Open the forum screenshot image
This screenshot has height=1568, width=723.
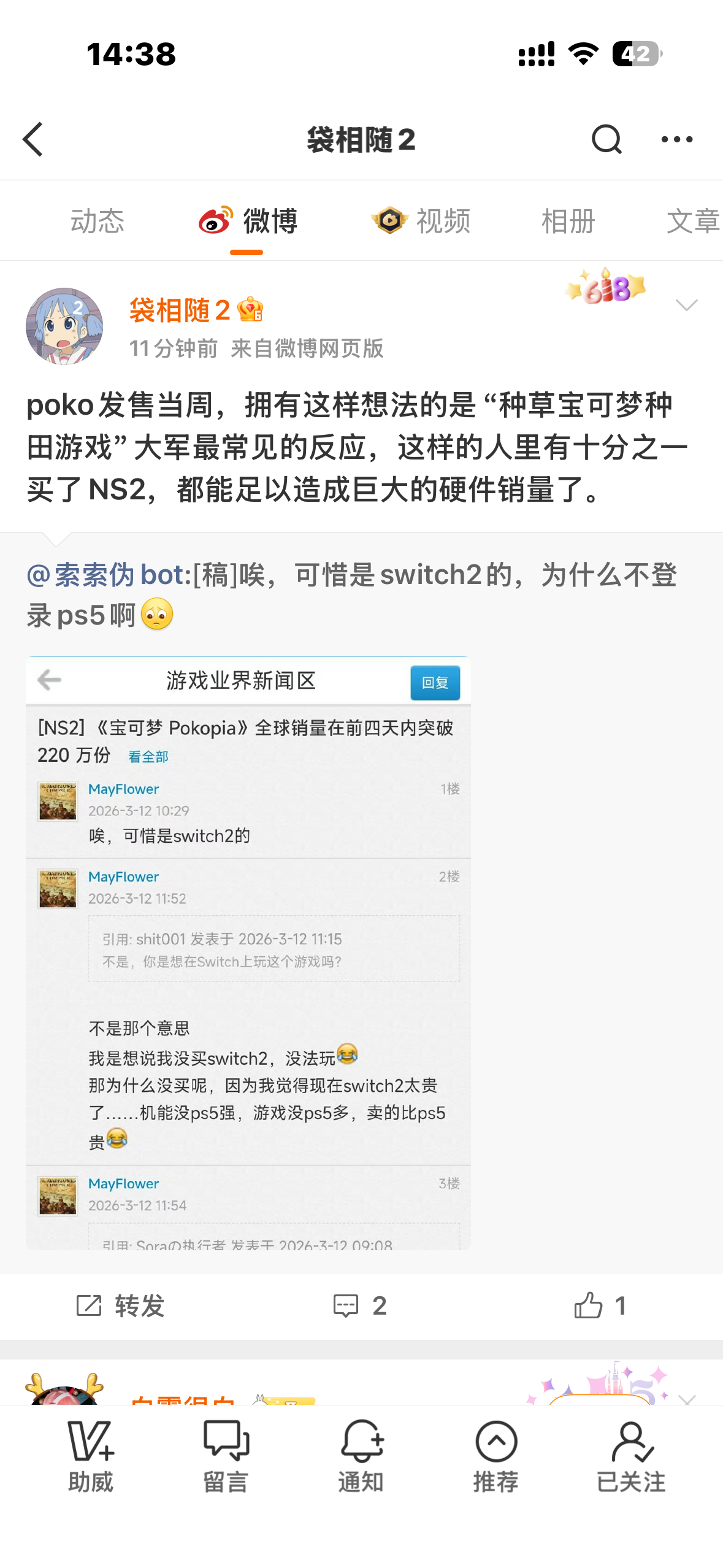click(x=248, y=953)
